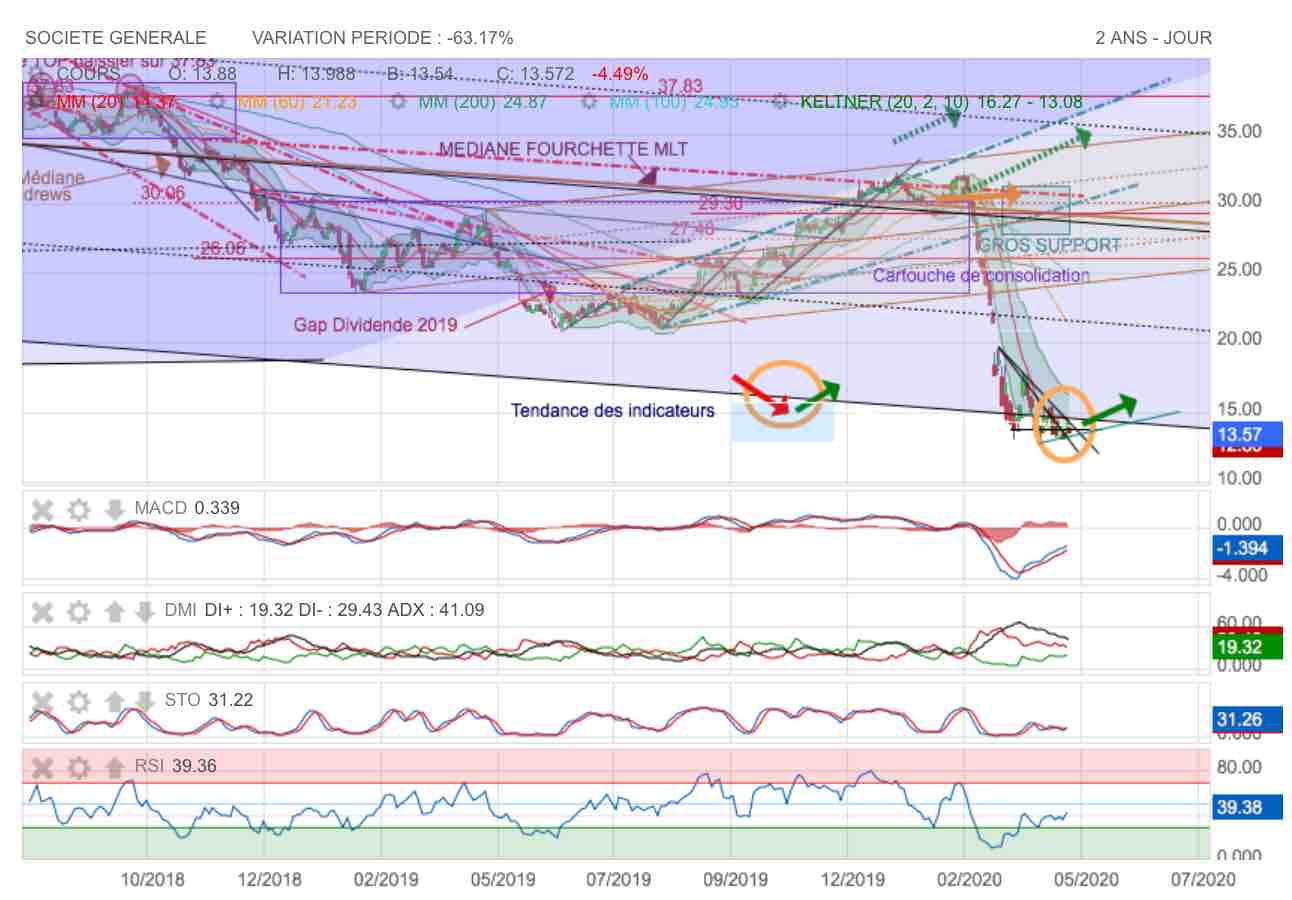Image resolution: width=1292 pixels, height=900 pixels.
Task: Move the DMI panel up
Action: [114, 611]
